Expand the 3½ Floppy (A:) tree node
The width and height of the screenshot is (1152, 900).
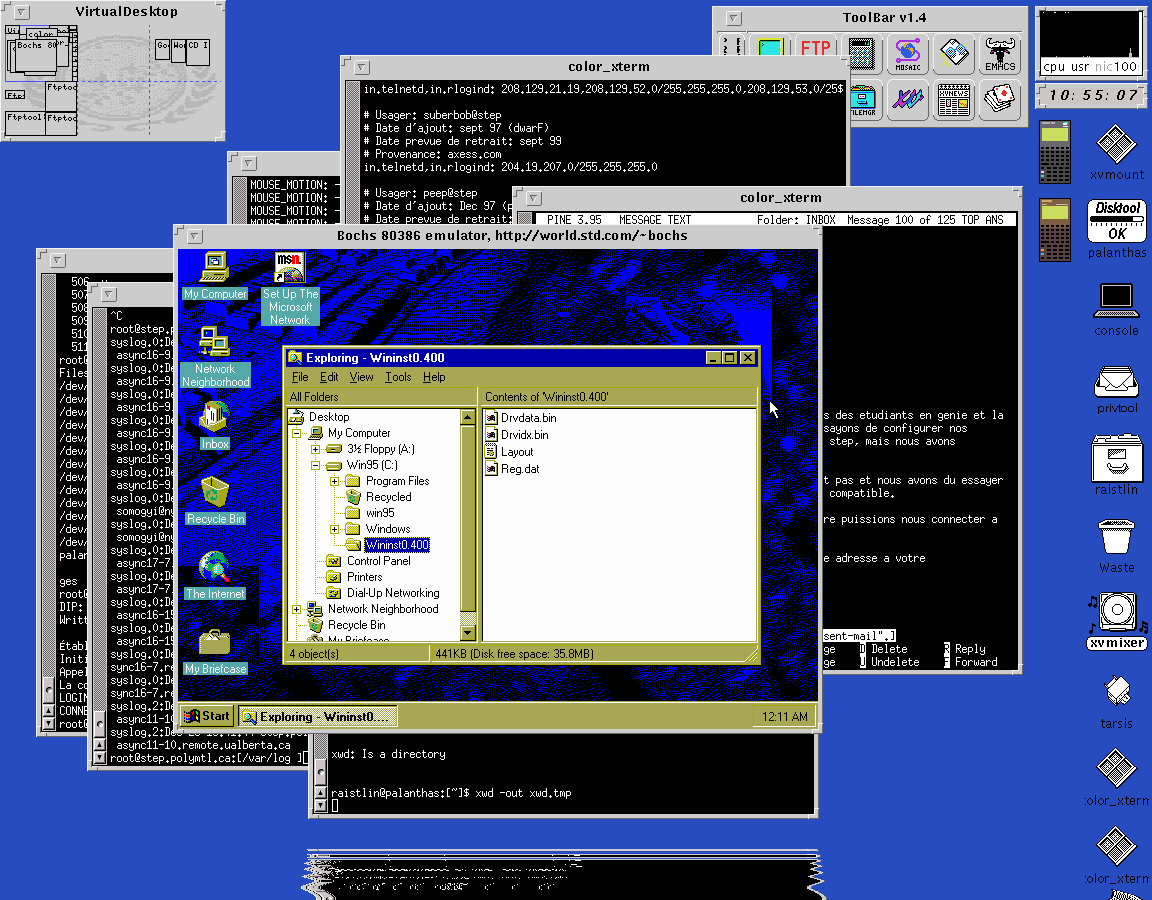[x=315, y=449]
